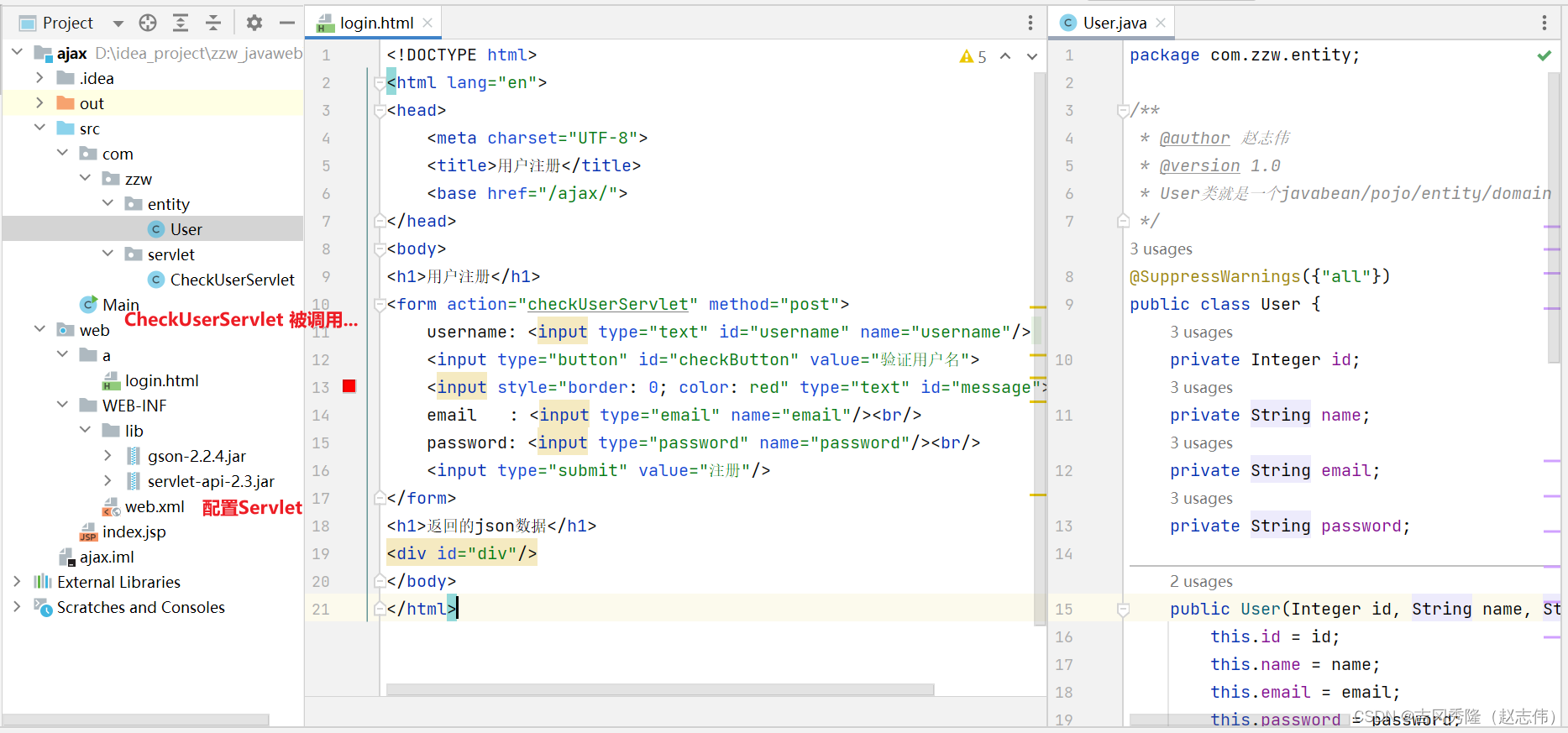Switch to the login.html editor tab
This screenshot has height=733, width=1568.
coord(375,23)
